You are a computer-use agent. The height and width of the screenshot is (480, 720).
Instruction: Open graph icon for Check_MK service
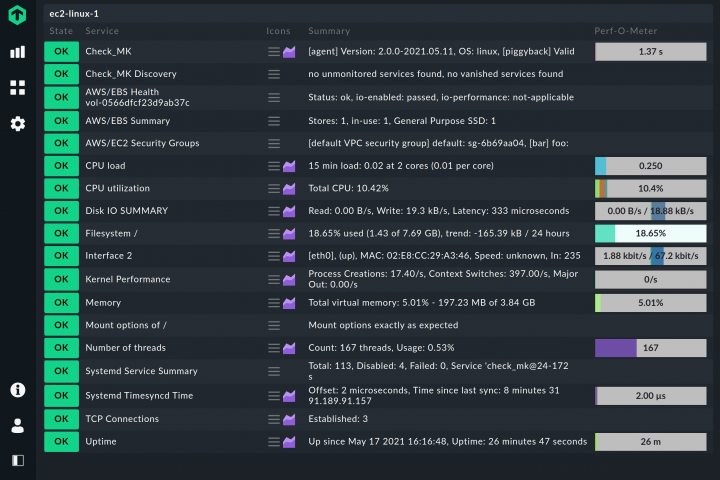[289, 51]
